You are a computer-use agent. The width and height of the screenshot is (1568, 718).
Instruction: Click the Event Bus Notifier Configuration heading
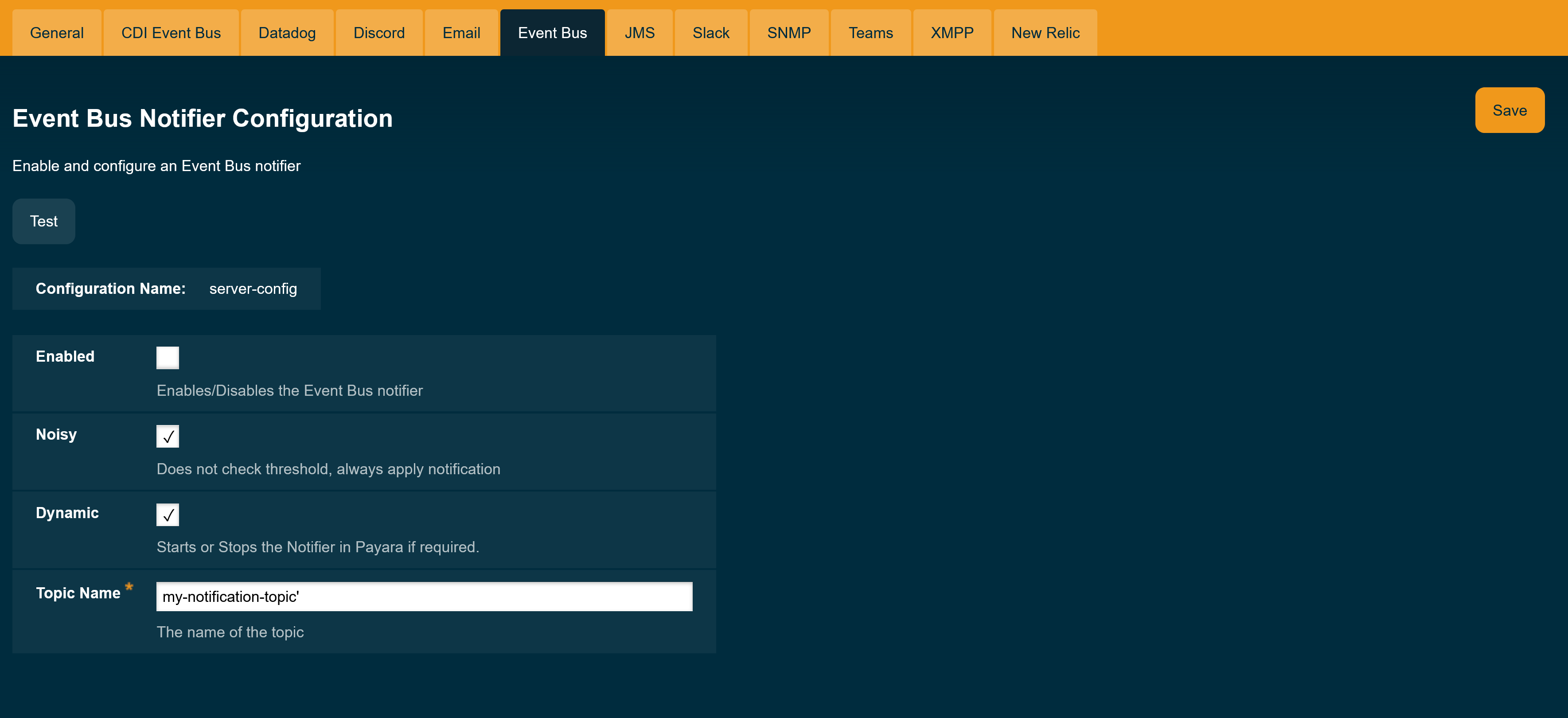203,118
